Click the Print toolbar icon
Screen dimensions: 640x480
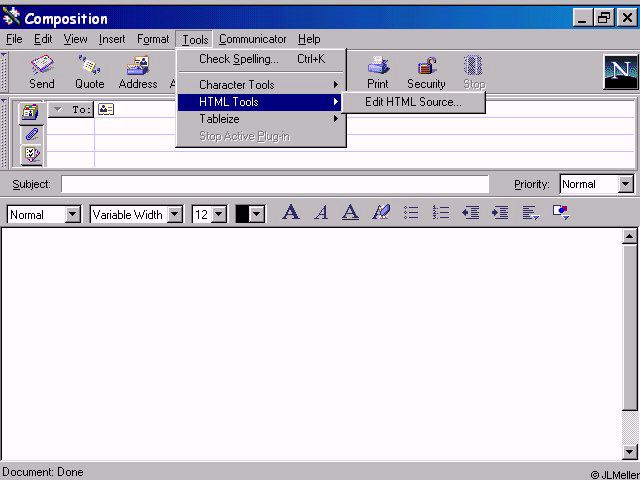pyautogui.click(x=378, y=72)
